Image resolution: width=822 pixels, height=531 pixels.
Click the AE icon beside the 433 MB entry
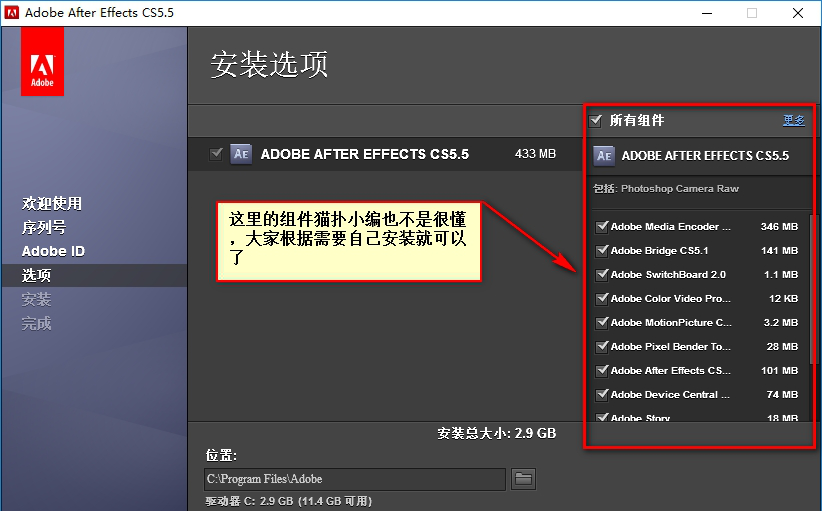pyautogui.click(x=241, y=154)
